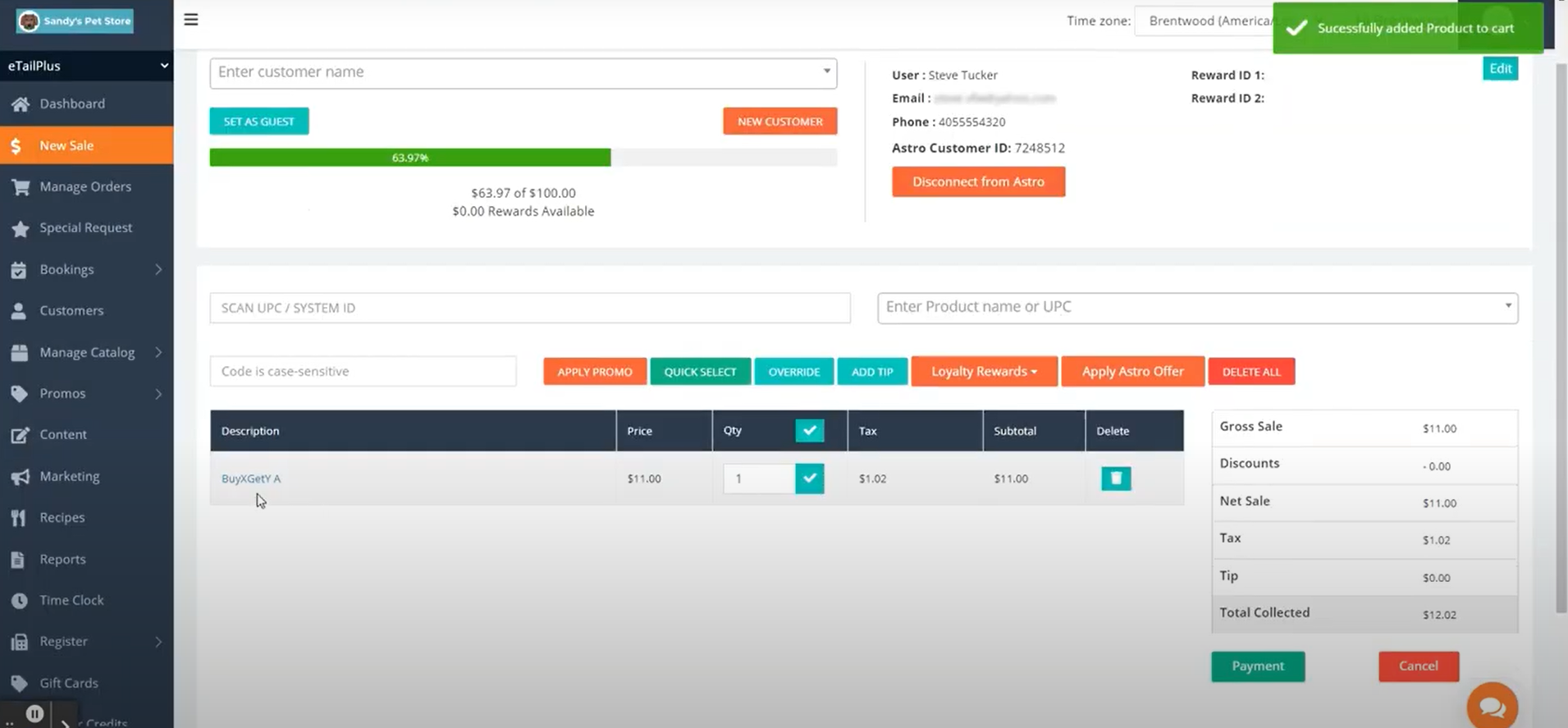Click the Special Request star icon
1568x728 pixels.
(x=21, y=228)
